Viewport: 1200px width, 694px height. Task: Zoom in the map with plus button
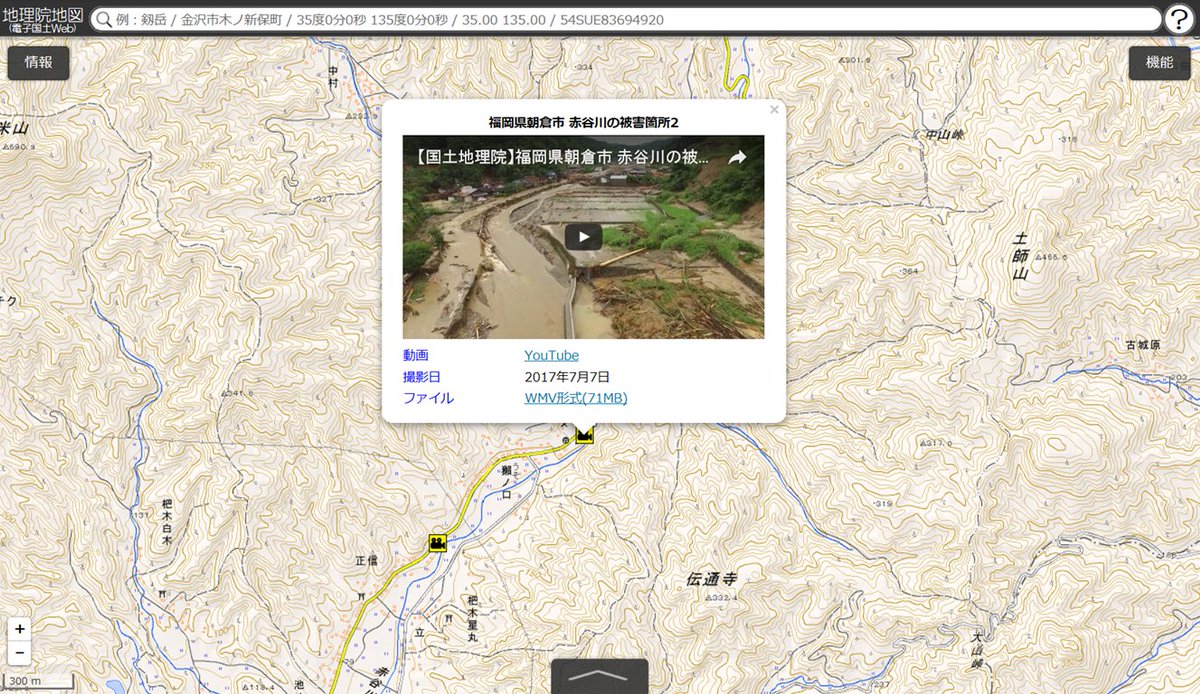pos(20,630)
